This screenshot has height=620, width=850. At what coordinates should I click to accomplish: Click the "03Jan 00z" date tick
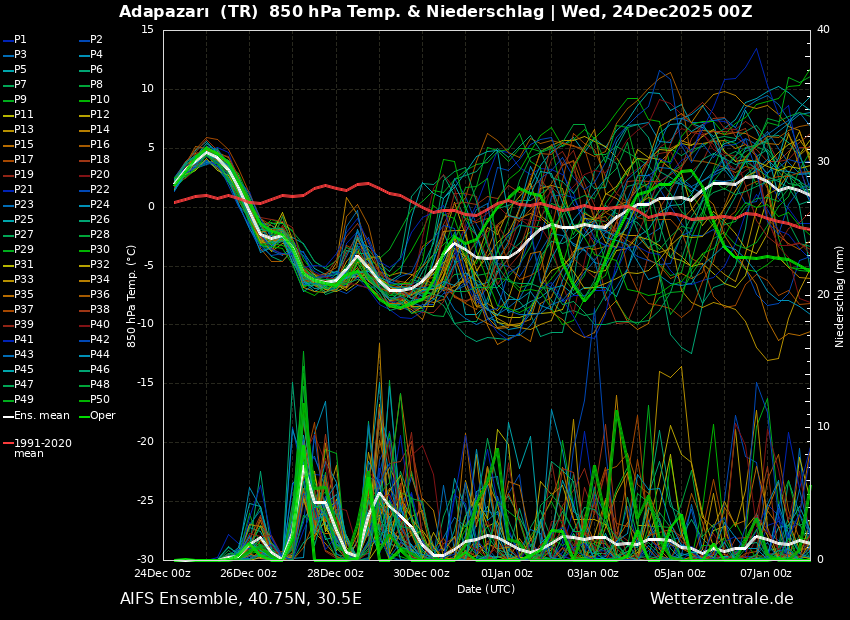(593, 573)
